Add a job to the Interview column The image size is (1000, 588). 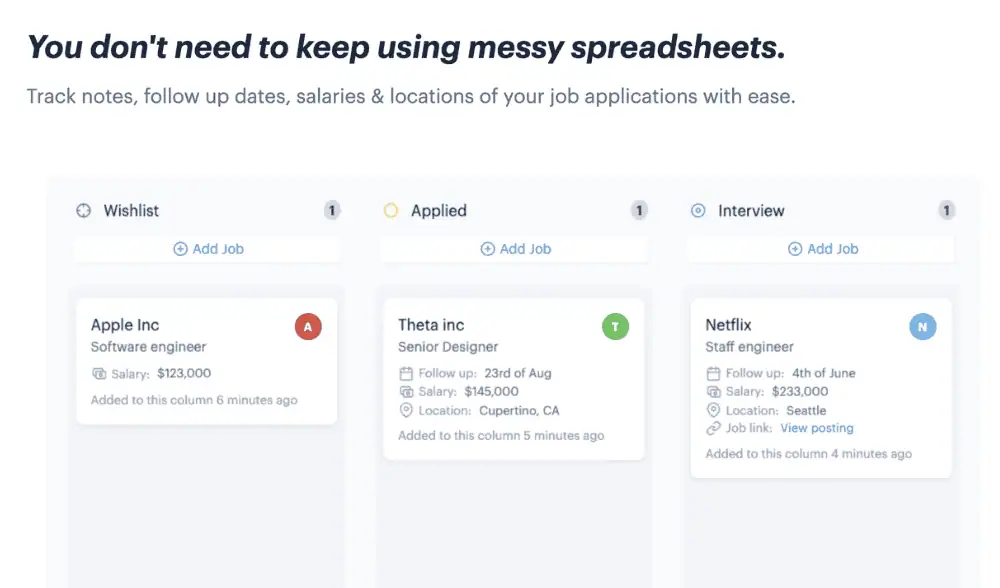(x=822, y=249)
